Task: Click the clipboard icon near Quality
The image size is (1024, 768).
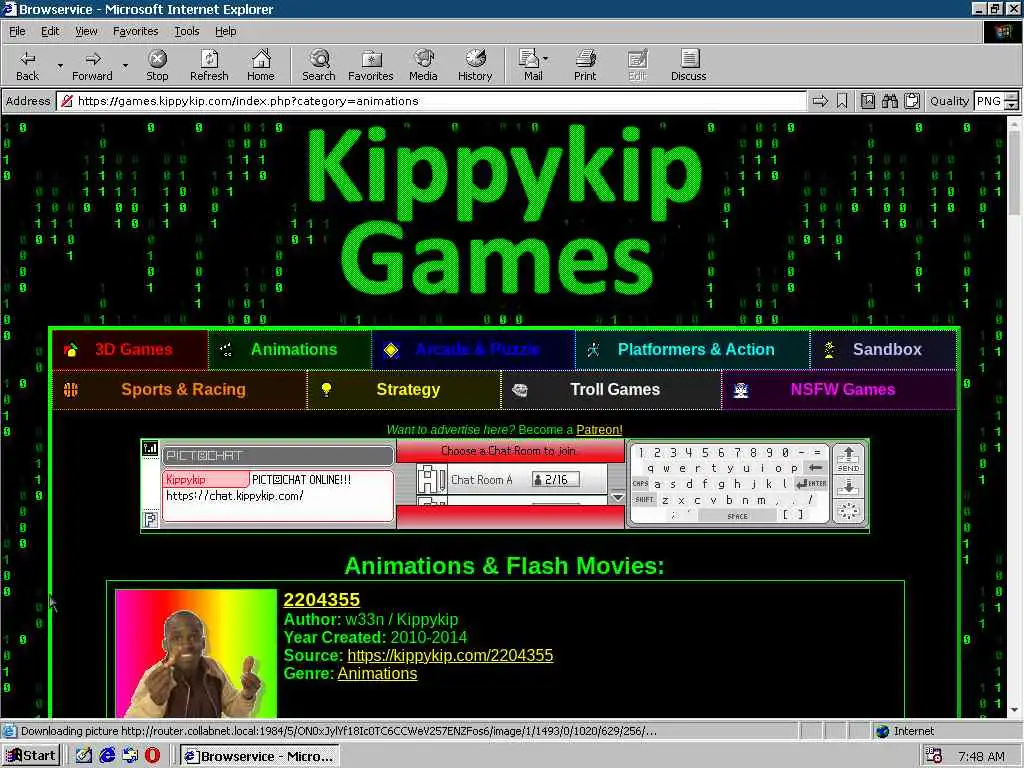Action: 912,101
